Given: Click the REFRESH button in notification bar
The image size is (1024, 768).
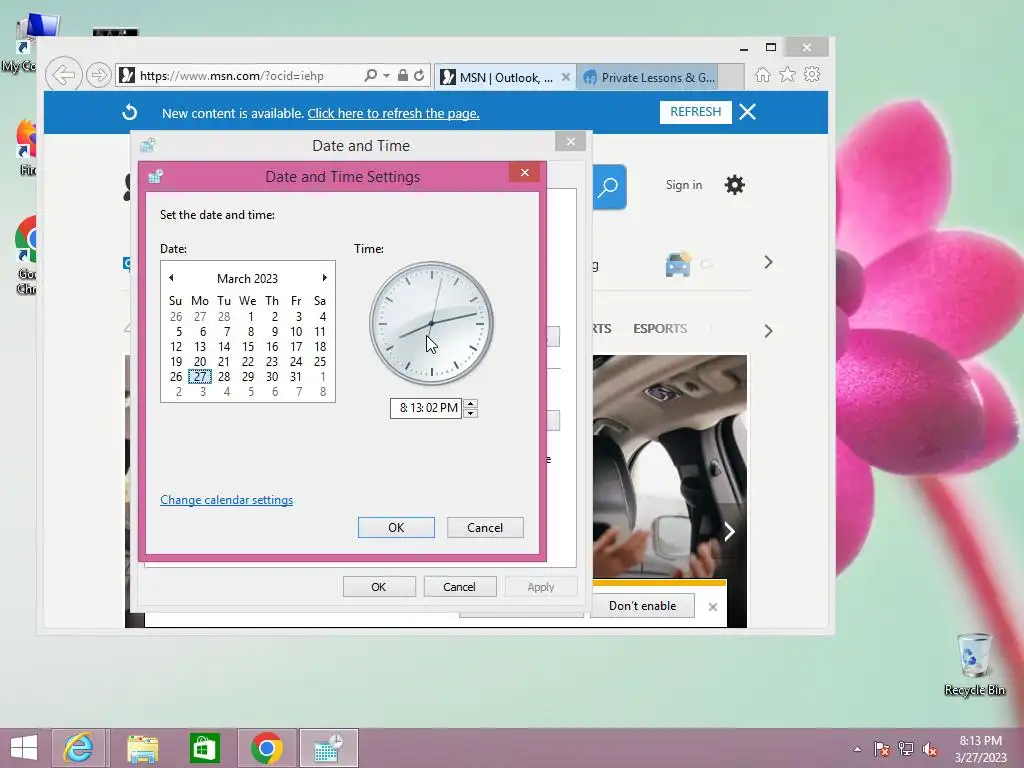Looking at the screenshot, I should pos(696,112).
